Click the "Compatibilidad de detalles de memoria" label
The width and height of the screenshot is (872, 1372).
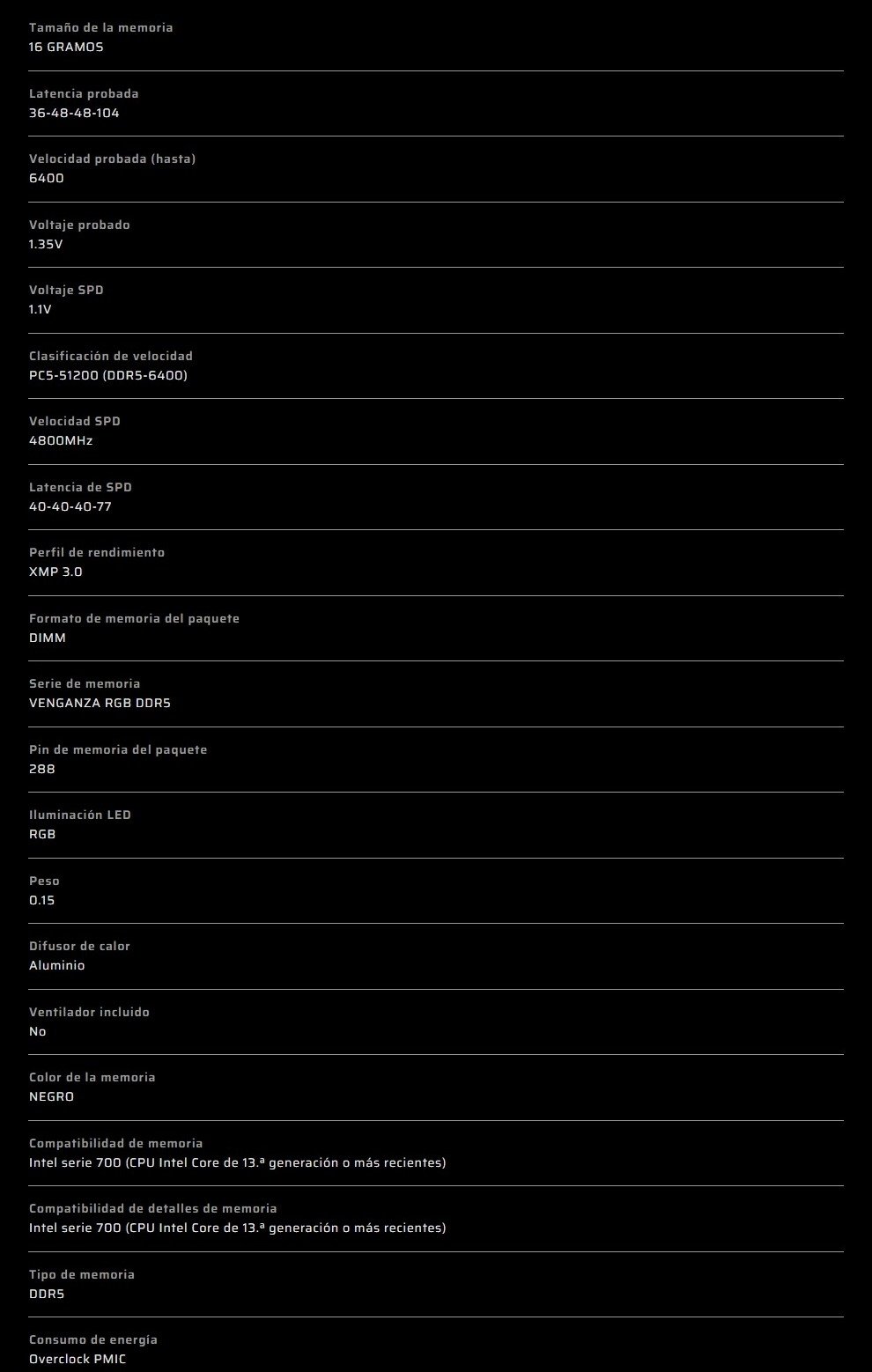(x=152, y=1208)
